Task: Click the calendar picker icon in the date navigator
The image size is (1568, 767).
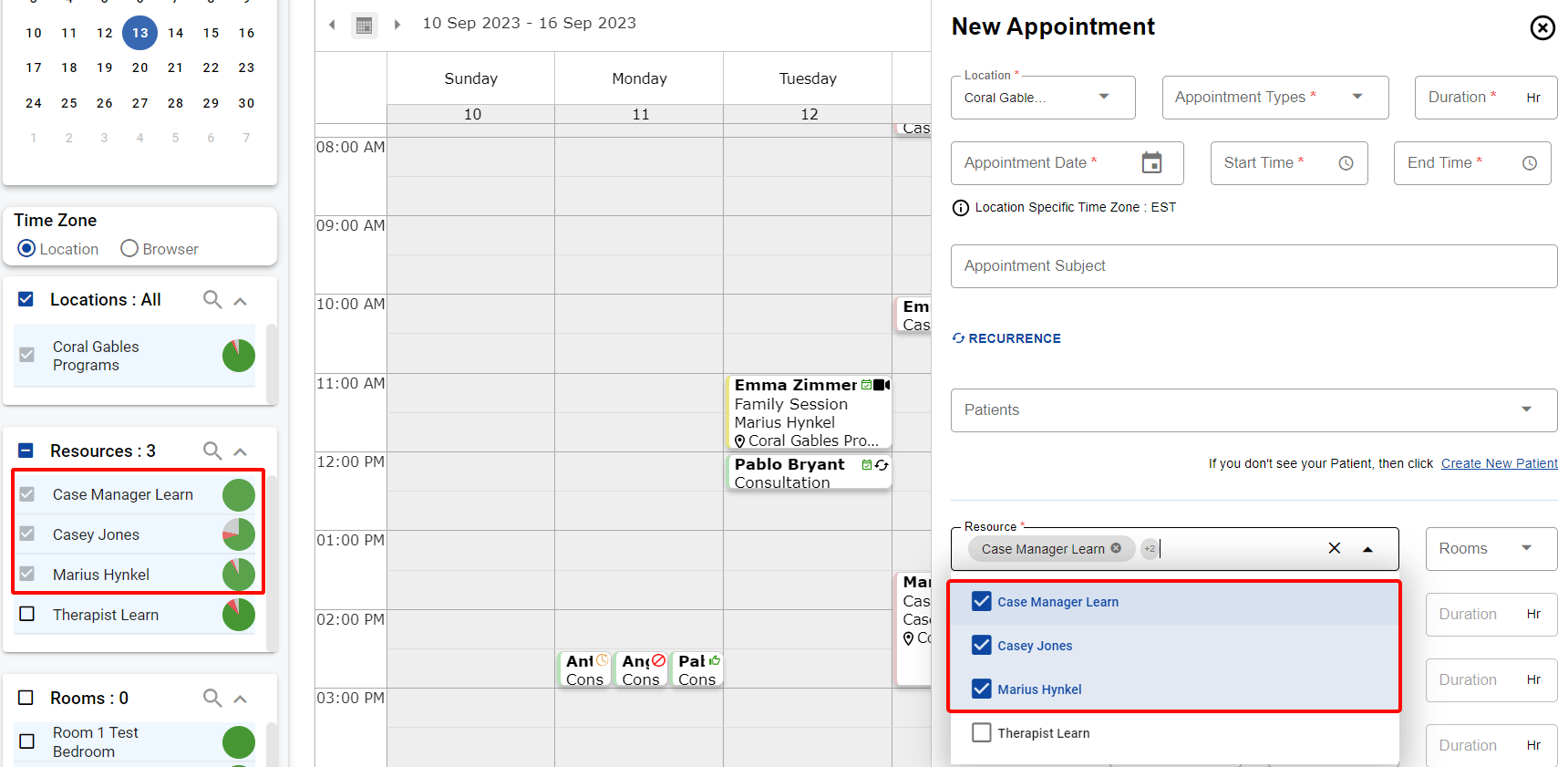Action: tap(364, 26)
